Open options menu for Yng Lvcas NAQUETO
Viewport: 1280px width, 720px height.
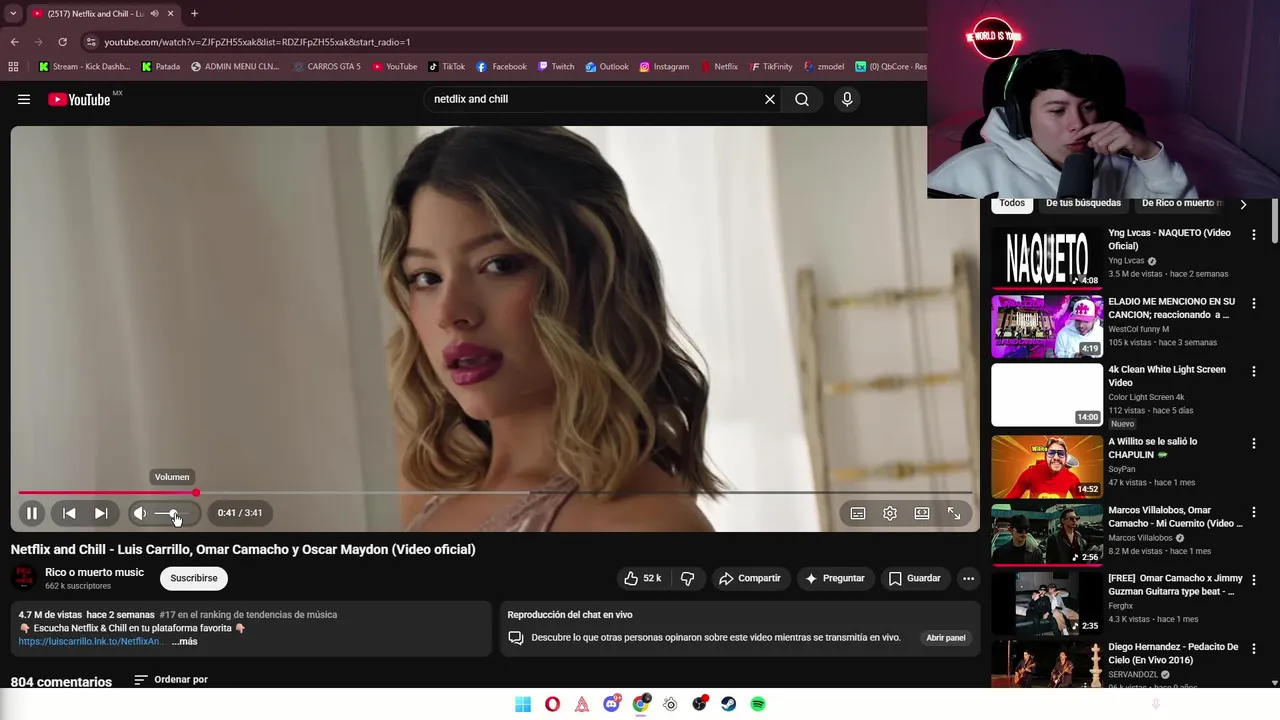[1254, 234]
